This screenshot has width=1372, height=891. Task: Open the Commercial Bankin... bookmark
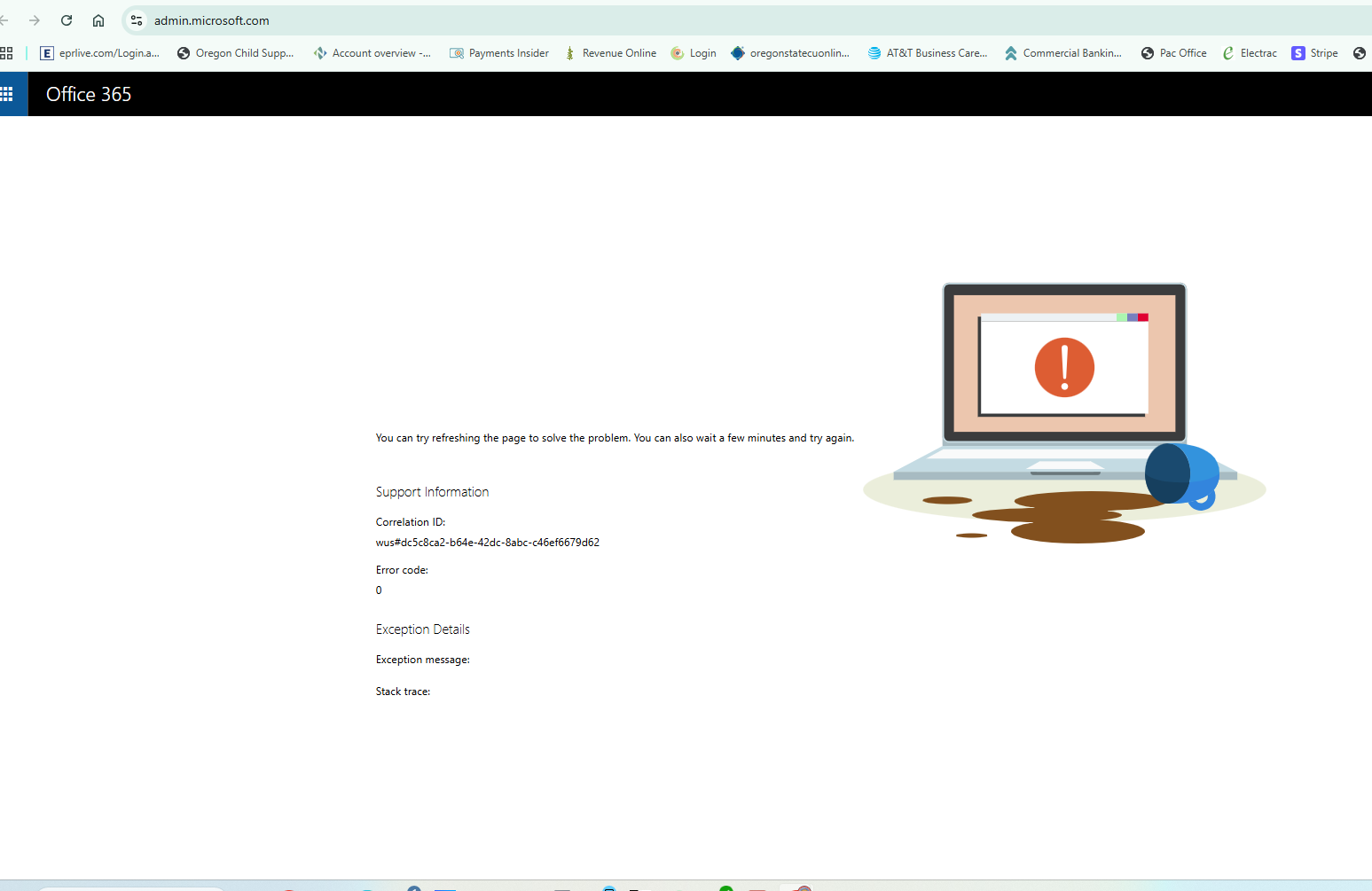click(1063, 53)
